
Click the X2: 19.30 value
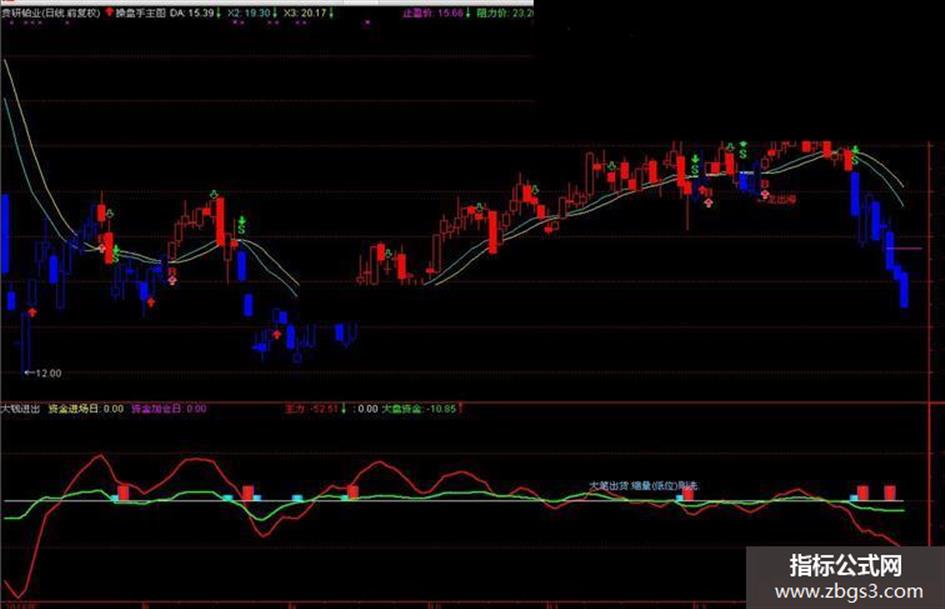[x=248, y=13]
